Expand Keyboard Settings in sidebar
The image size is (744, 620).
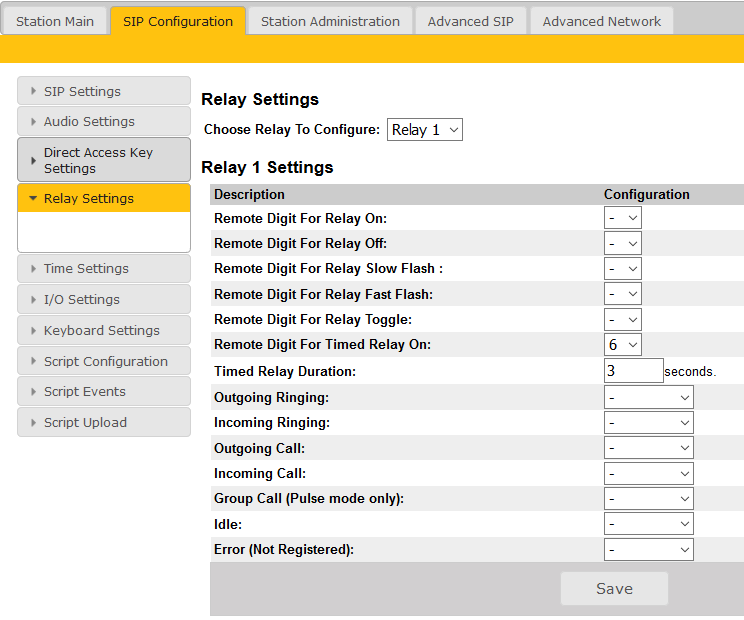coord(103,330)
